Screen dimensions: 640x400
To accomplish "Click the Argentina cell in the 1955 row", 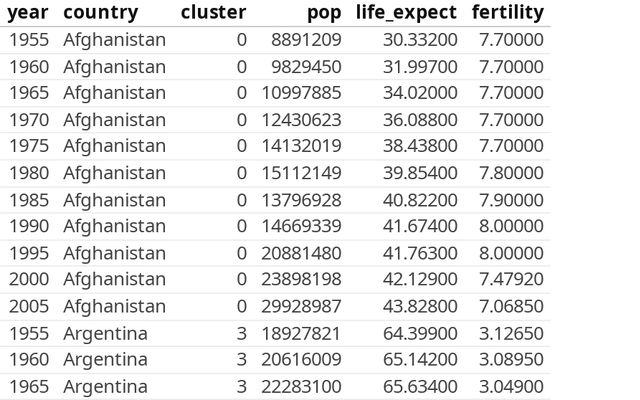I will pyautogui.click(x=105, y=332).
